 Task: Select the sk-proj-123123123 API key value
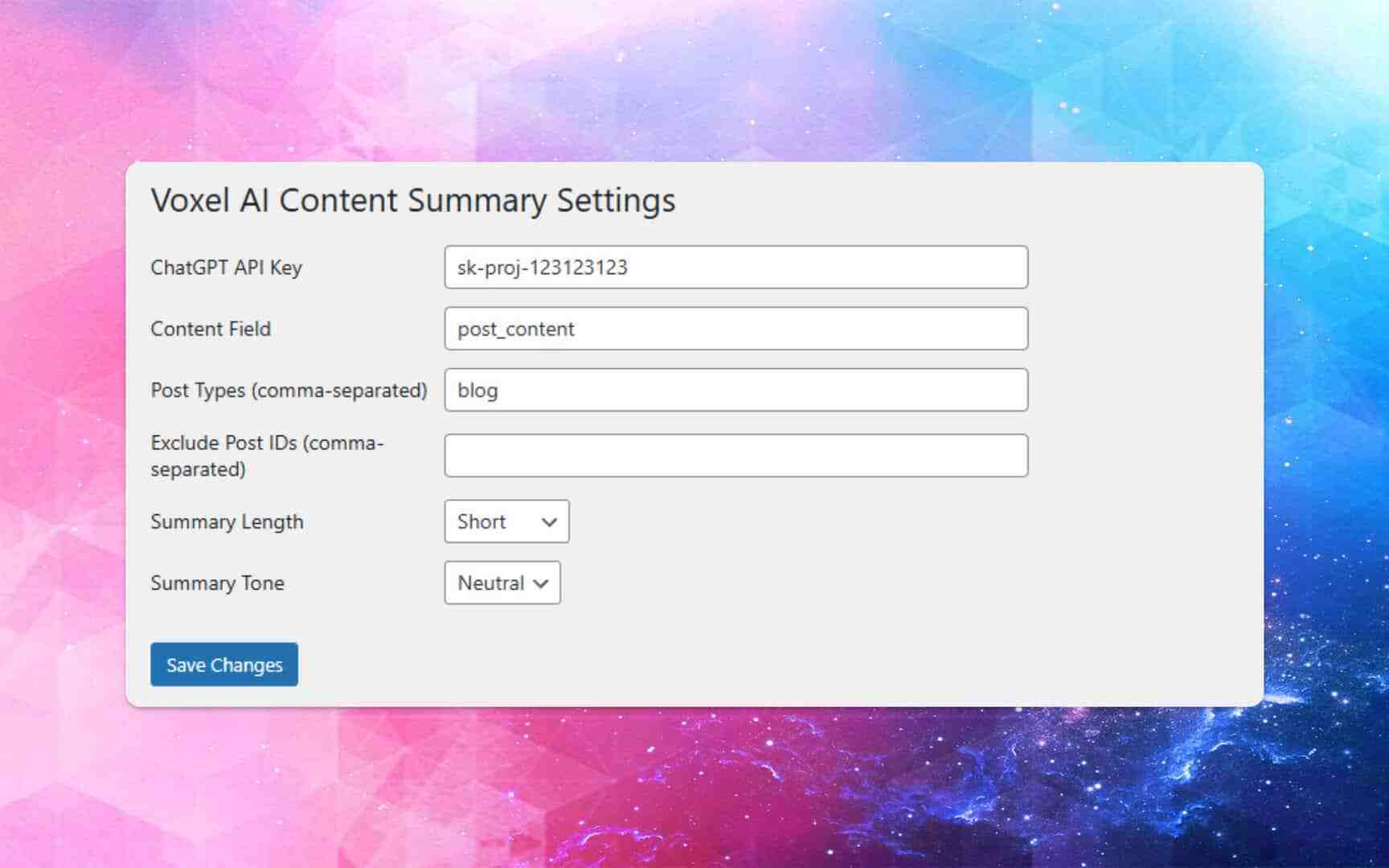pos(541,268)
